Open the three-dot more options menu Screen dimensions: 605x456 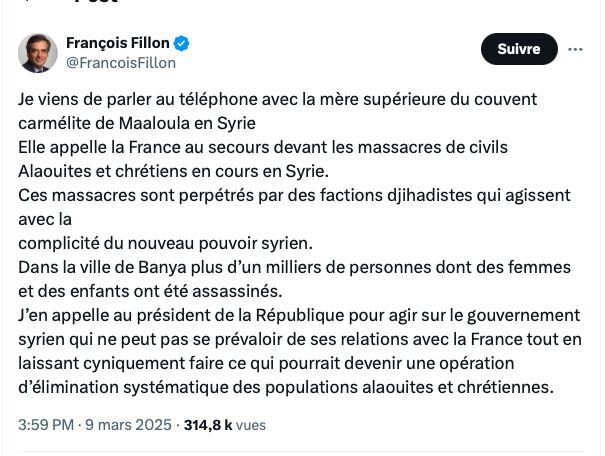click(x=575, y=49)
